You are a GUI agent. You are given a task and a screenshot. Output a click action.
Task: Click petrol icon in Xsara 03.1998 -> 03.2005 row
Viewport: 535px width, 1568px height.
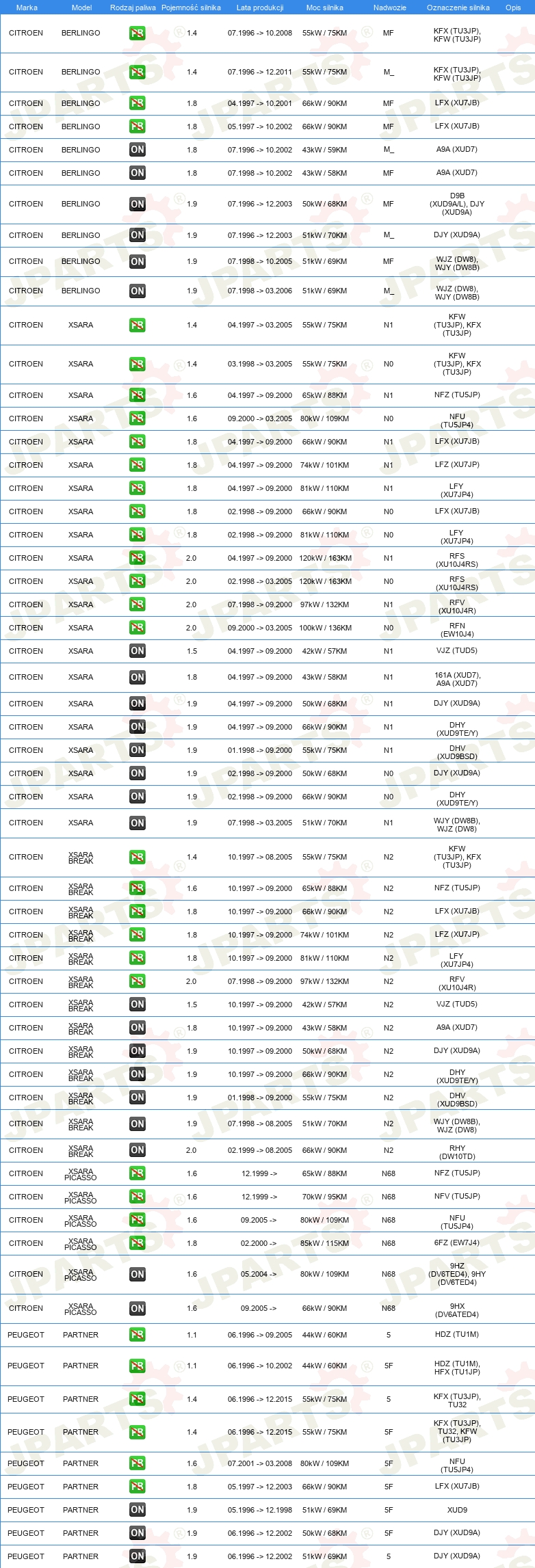tap(138, 364)
